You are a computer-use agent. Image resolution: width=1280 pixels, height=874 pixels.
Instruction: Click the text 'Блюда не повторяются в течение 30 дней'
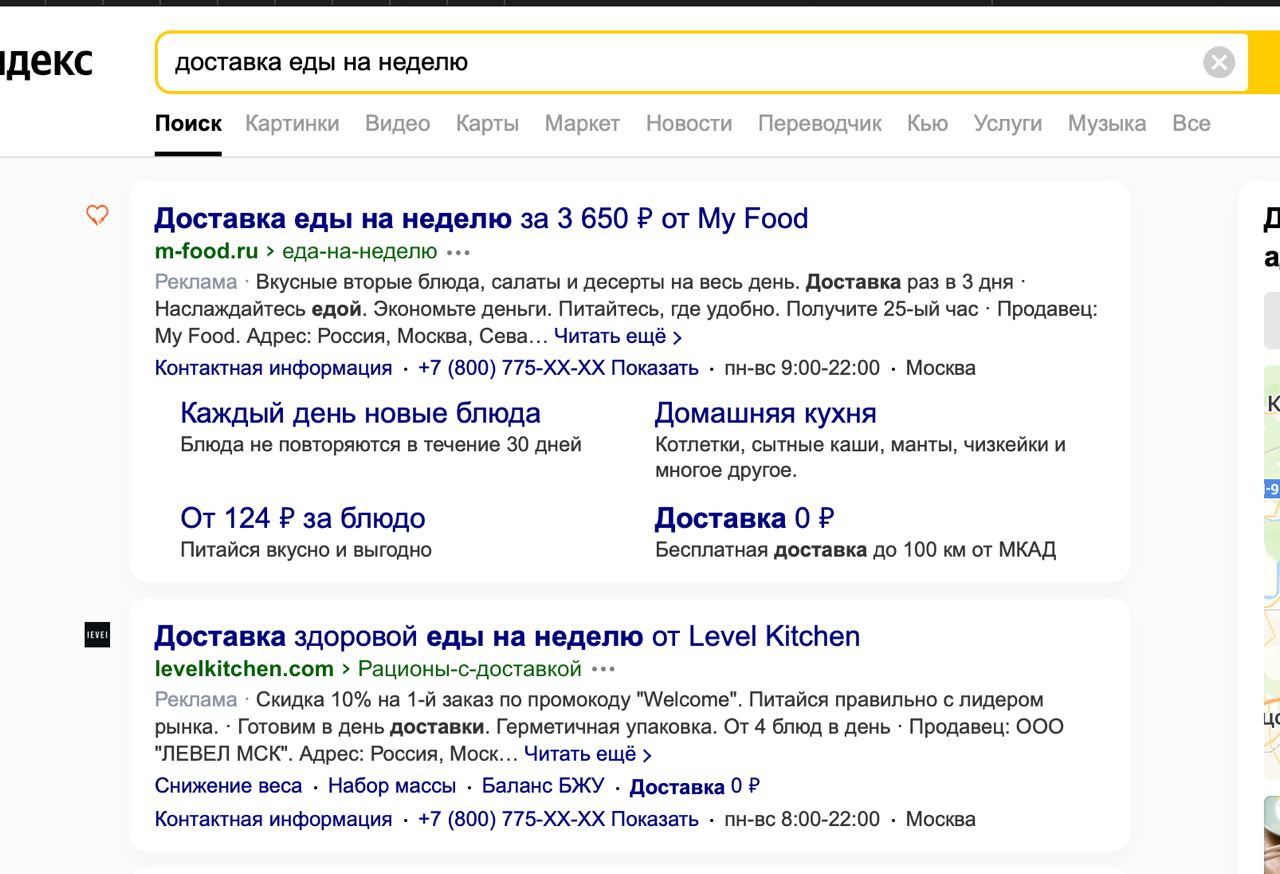coord(381,444)
